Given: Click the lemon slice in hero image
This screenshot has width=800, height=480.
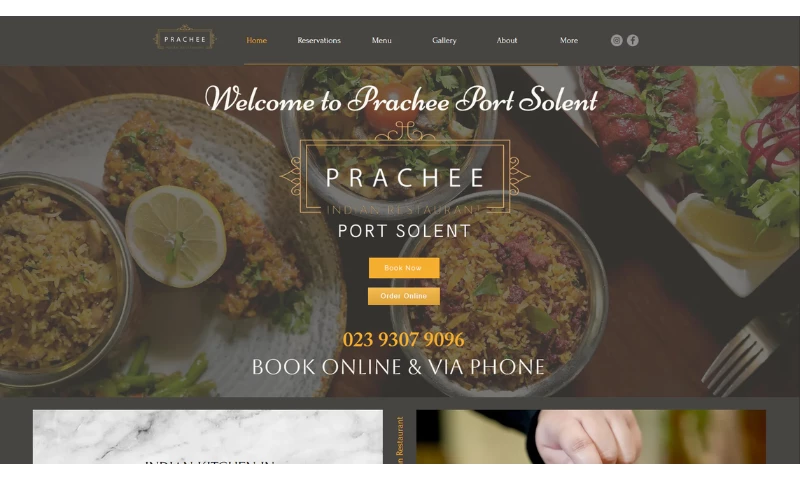Looking at the screenshot, I should click(176, 236).
